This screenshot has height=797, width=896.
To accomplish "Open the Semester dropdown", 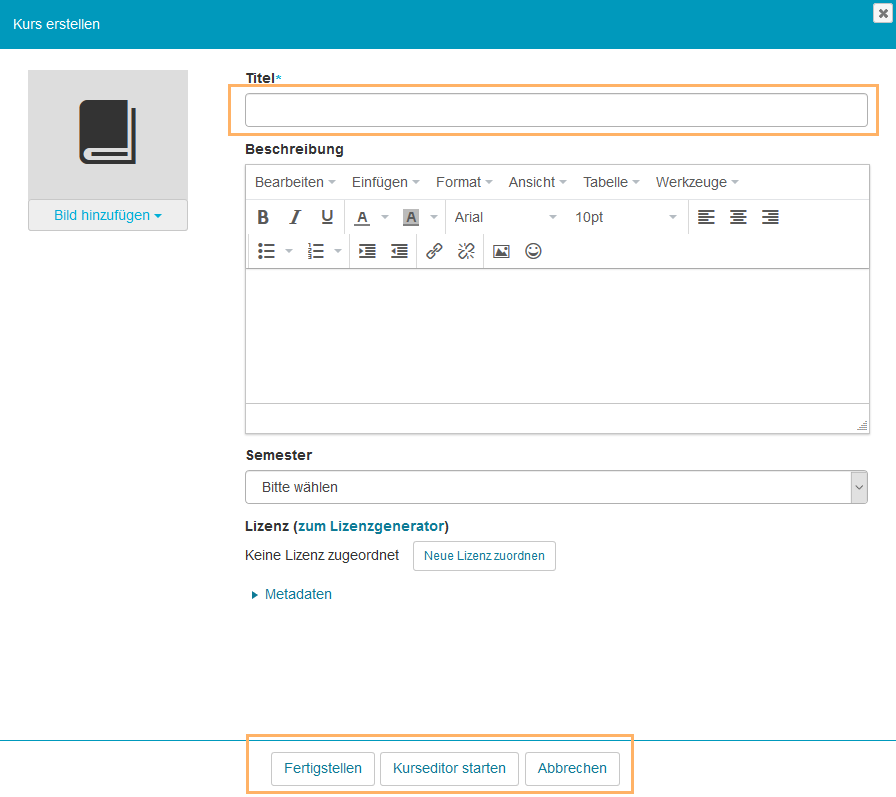I will [557, 487].
